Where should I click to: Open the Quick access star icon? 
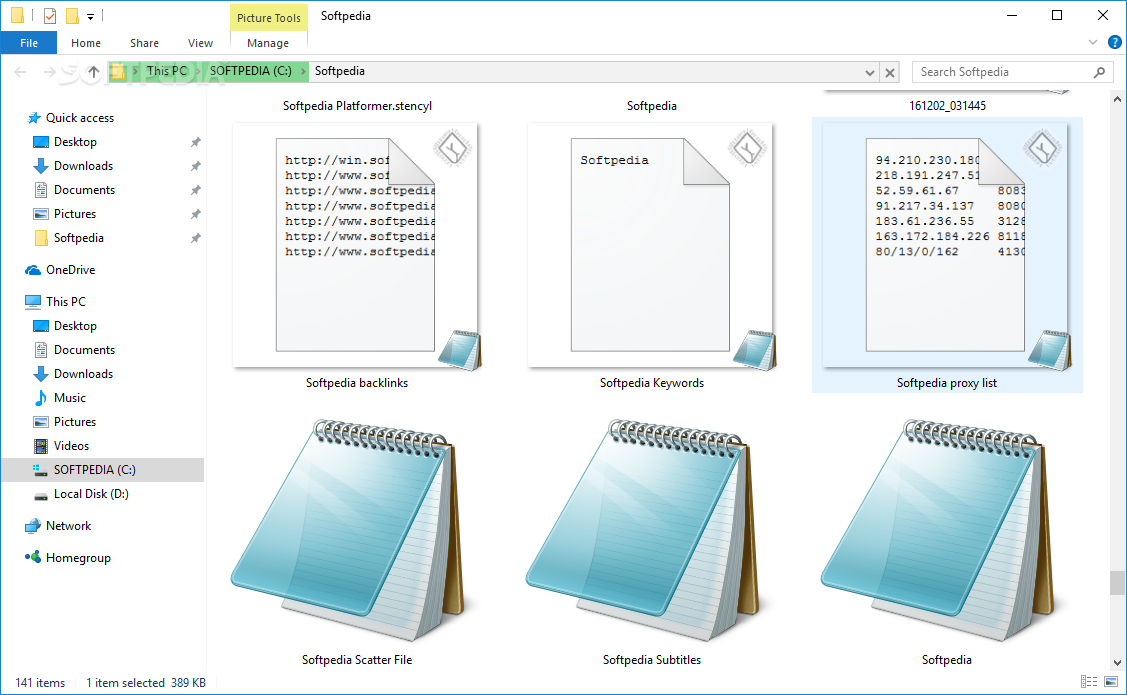click(x=33, y=118)
